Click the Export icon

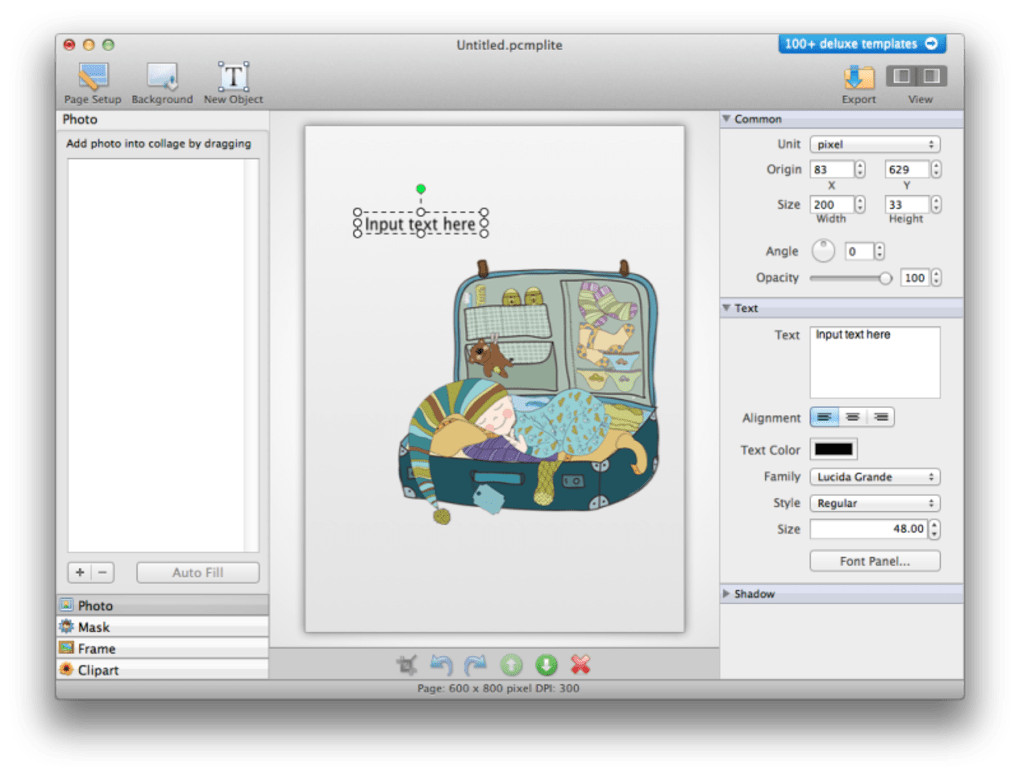[858, 81]
